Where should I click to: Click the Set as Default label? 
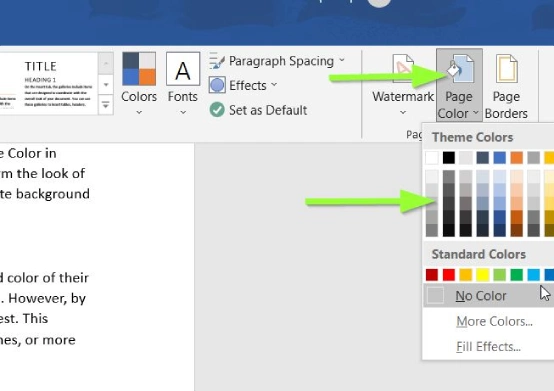click(x=268, y=110)
